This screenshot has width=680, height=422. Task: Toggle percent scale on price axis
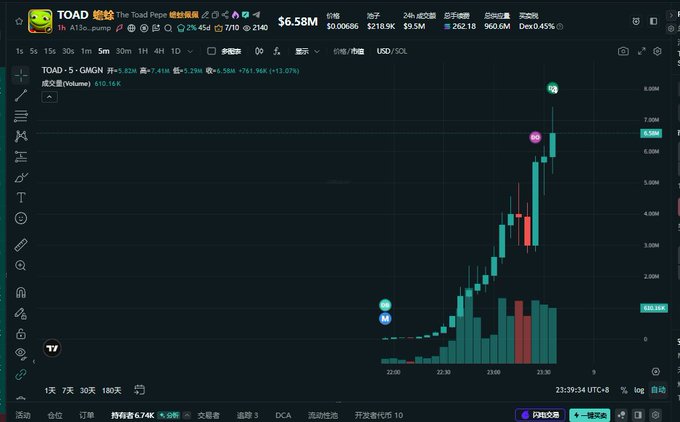point(624,390)
